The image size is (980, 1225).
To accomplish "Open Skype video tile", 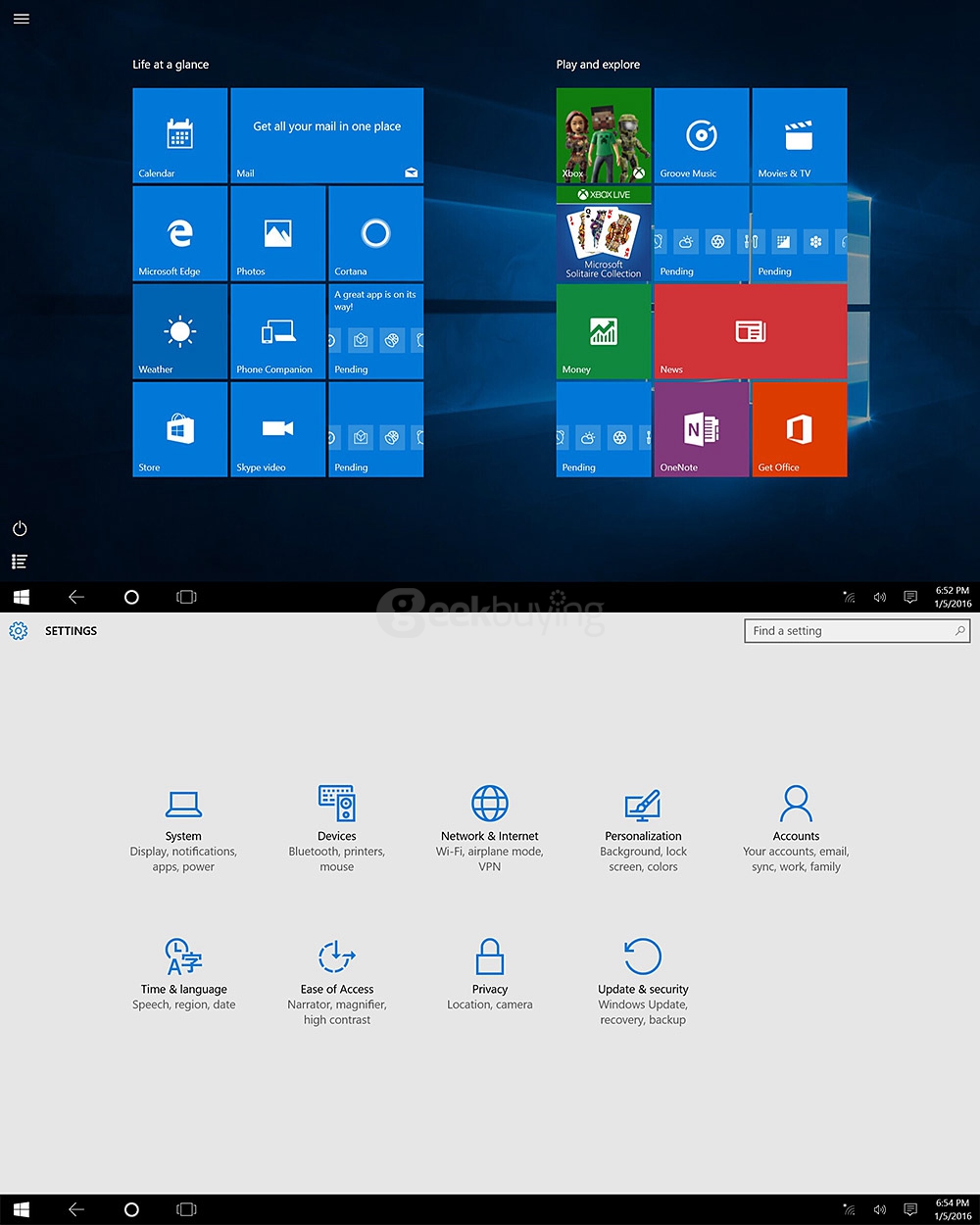I will point(278,429).
